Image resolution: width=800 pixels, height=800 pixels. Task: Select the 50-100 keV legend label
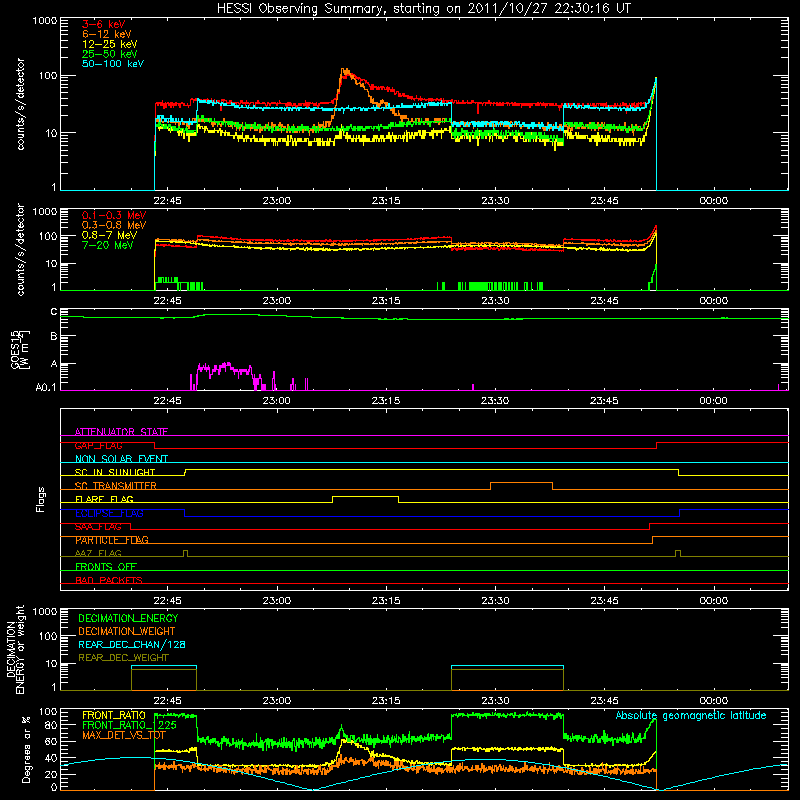pyautogui.click(x=113, y=64)
